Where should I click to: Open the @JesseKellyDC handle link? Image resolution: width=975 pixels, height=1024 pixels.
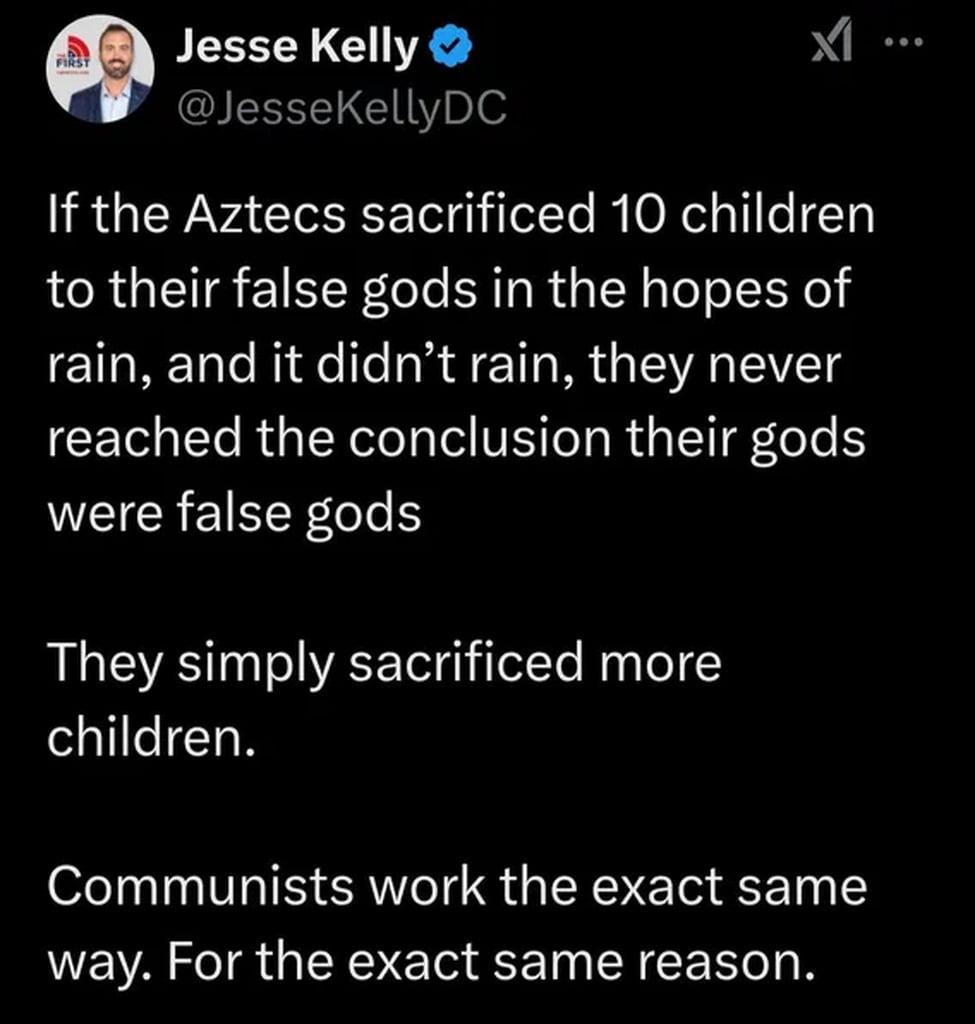pyautogui.click(x=340, y=108)
